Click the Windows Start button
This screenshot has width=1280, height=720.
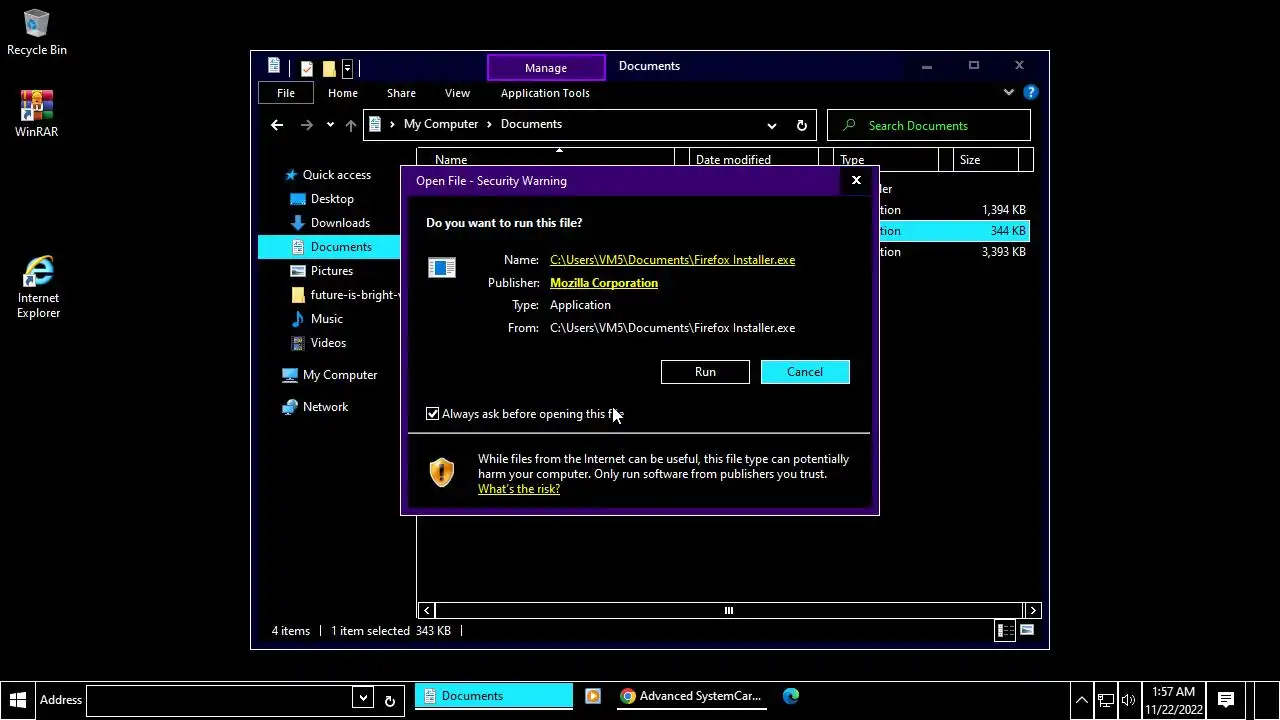point(17,700)
